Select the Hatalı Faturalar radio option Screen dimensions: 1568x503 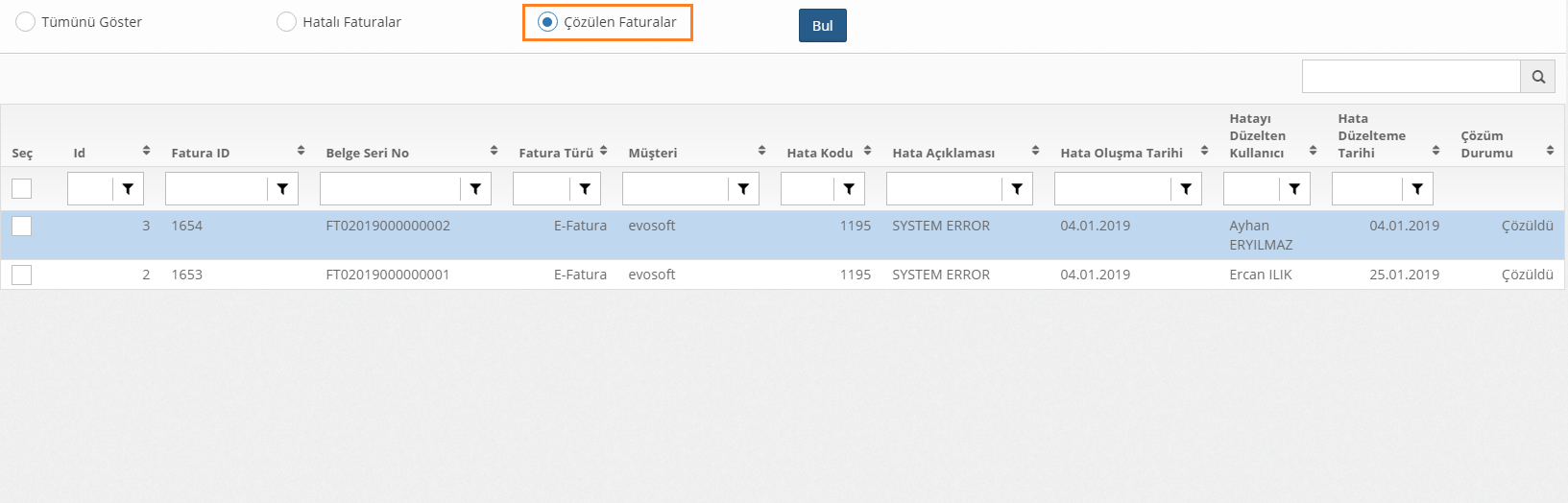click(x=286, y=22)
